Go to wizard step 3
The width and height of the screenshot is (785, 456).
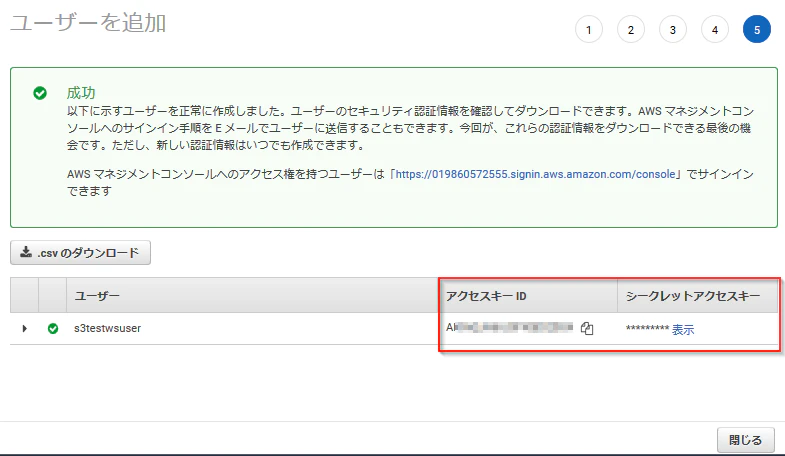pos(673,30)
